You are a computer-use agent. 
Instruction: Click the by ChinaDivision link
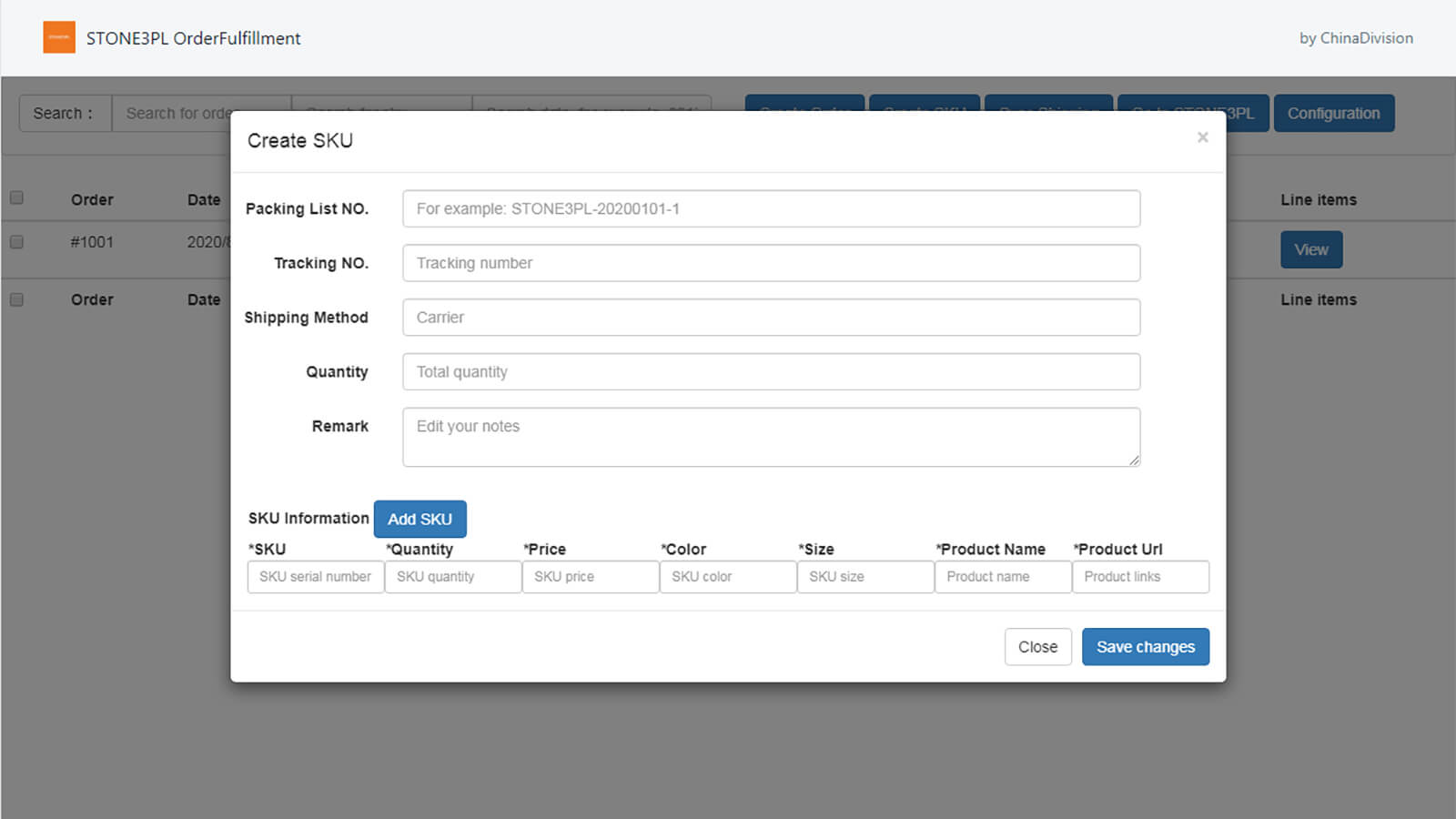pyautogui.click(x=1355, y=37)
